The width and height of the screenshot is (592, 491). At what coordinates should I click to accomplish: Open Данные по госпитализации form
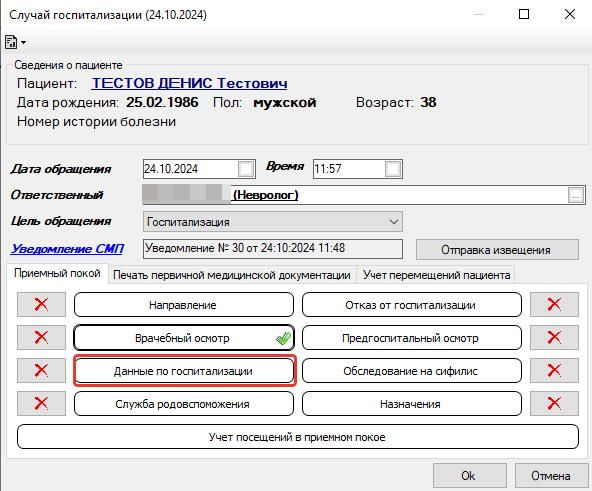184,371
